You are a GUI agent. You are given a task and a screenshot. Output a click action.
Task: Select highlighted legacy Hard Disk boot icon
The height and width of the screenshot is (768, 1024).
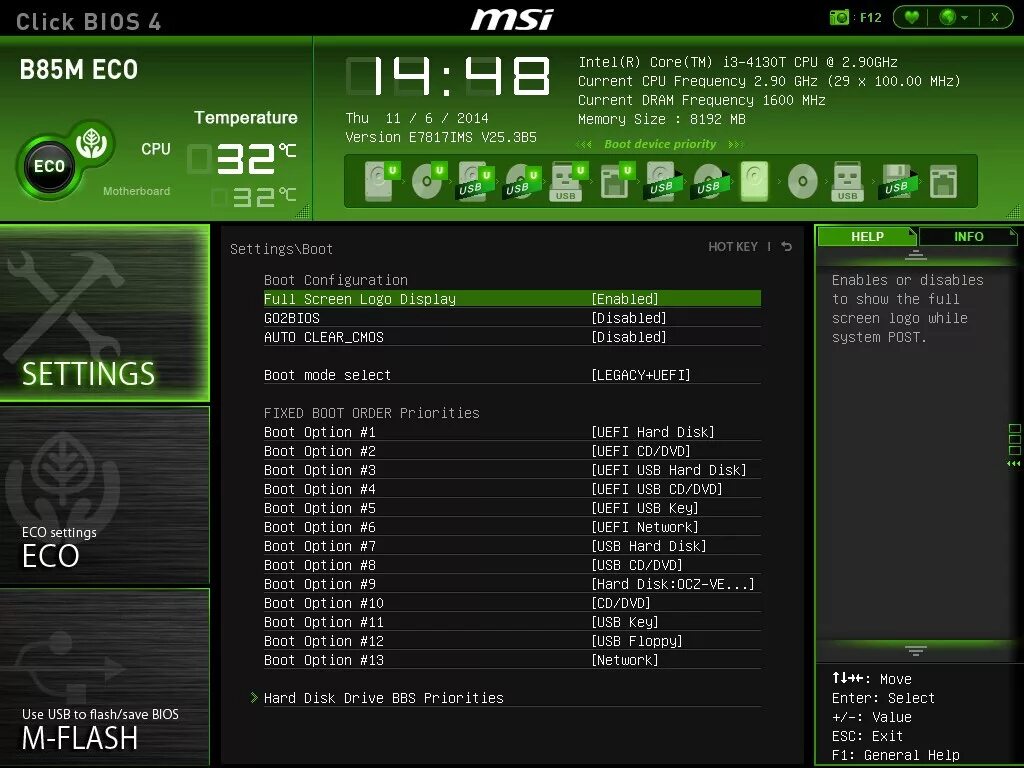point(755,180)
